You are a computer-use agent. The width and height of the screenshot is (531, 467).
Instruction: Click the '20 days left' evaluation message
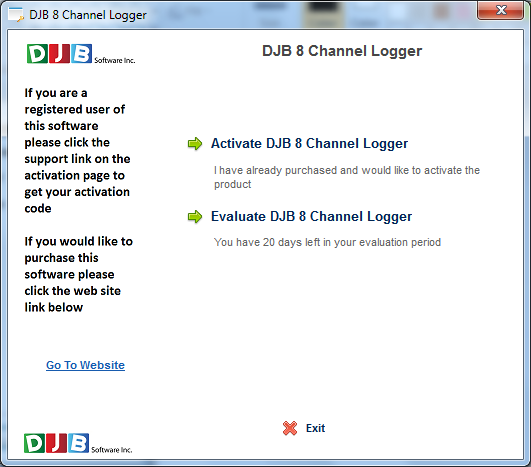pos(327,242)
